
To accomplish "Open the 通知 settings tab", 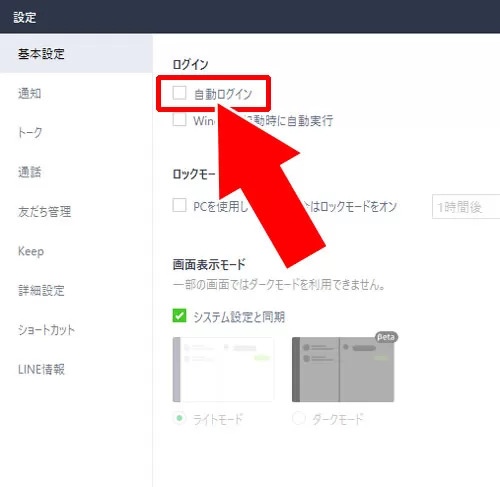I will pyautogui.click(x=30, y=93).
